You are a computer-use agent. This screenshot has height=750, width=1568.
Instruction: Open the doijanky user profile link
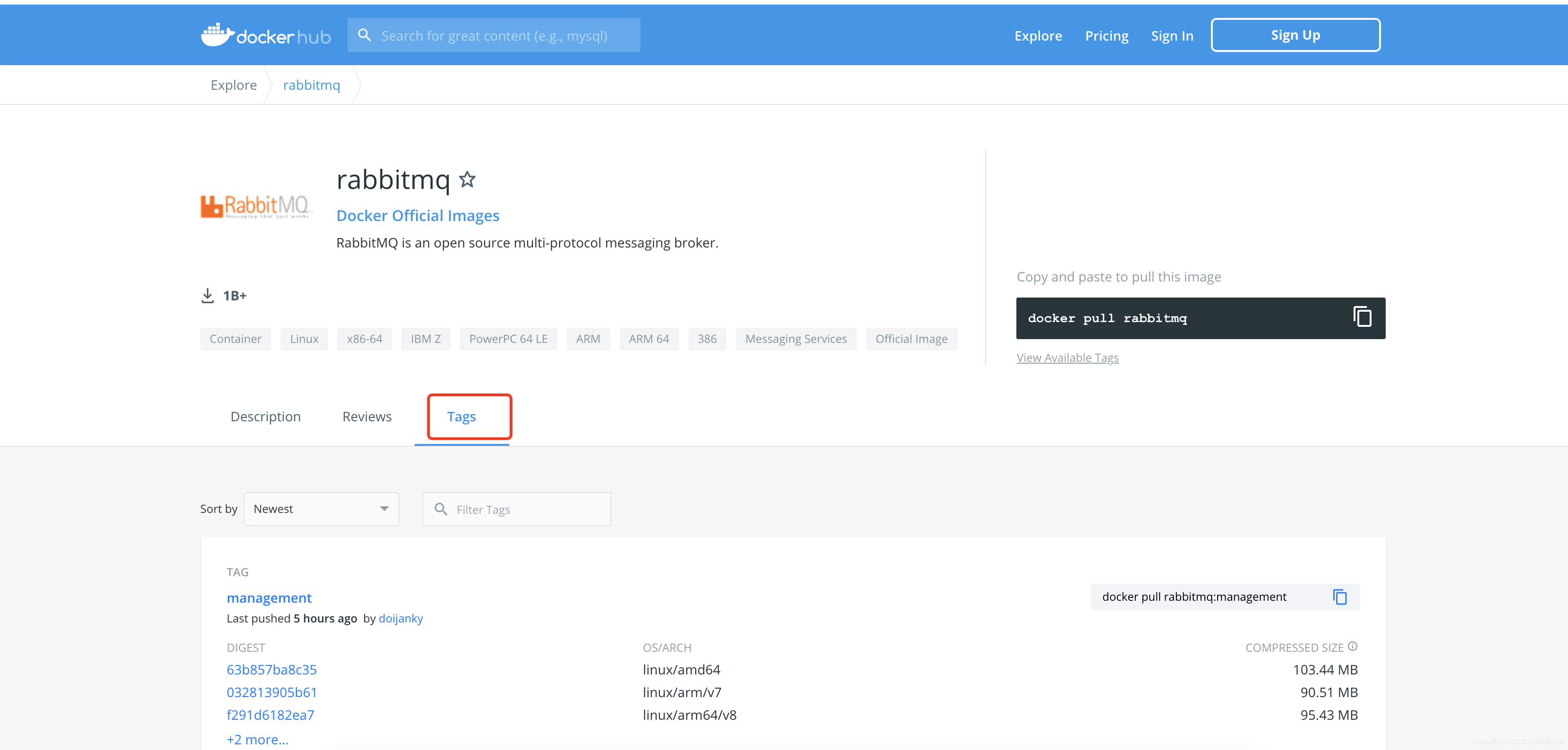click(401, 619)
